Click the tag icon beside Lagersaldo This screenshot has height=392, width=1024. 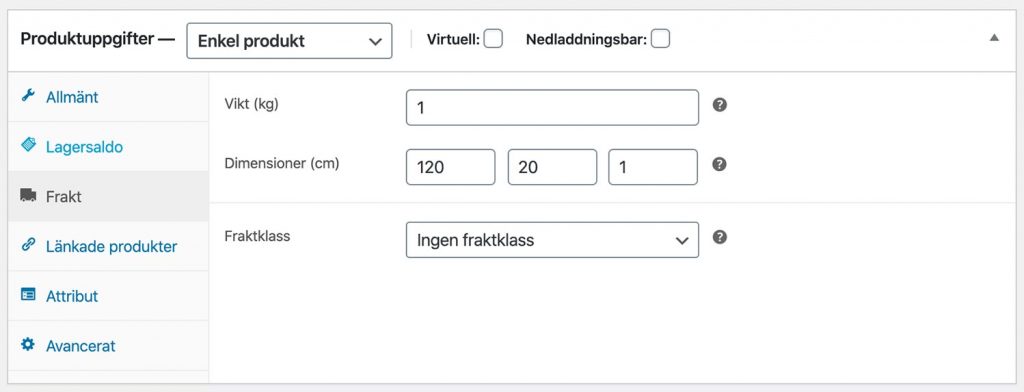[28, 145]
